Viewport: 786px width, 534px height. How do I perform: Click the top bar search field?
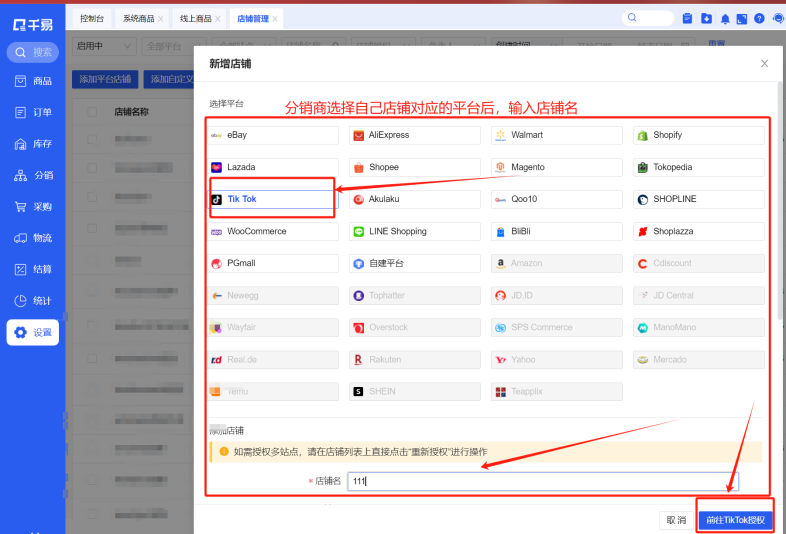(x=648, y=18)
